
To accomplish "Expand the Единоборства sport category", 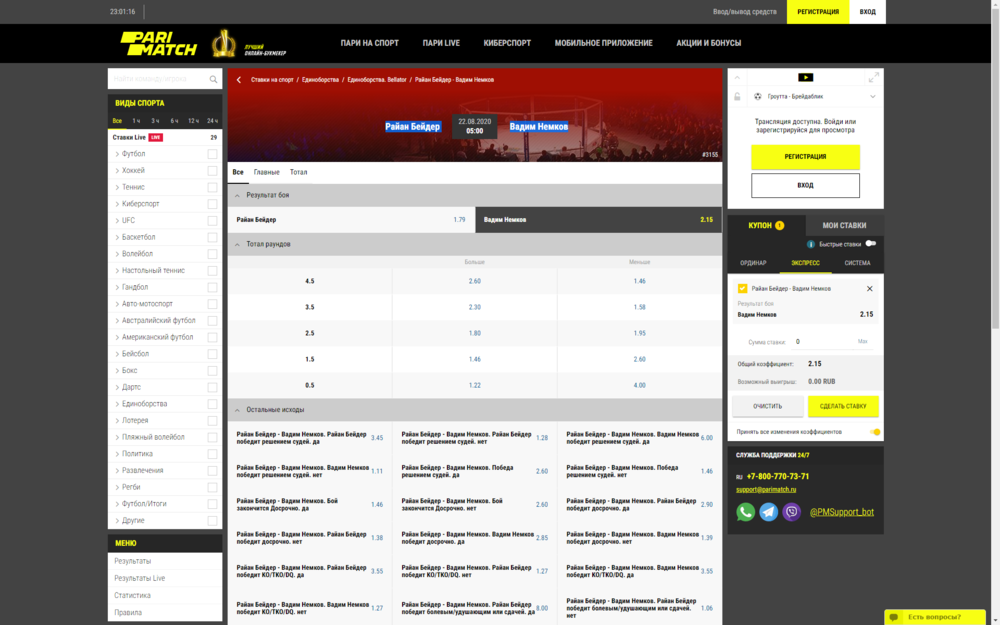I will [x=117, y=404].
